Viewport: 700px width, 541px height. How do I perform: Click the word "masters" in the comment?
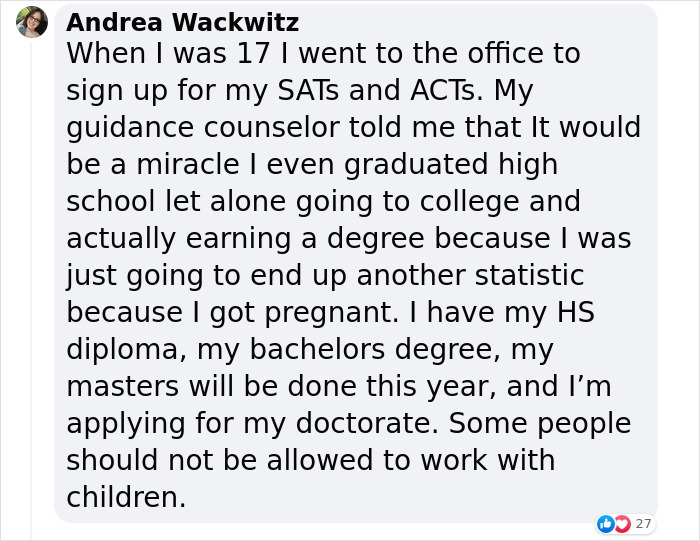tap(123, 386)
